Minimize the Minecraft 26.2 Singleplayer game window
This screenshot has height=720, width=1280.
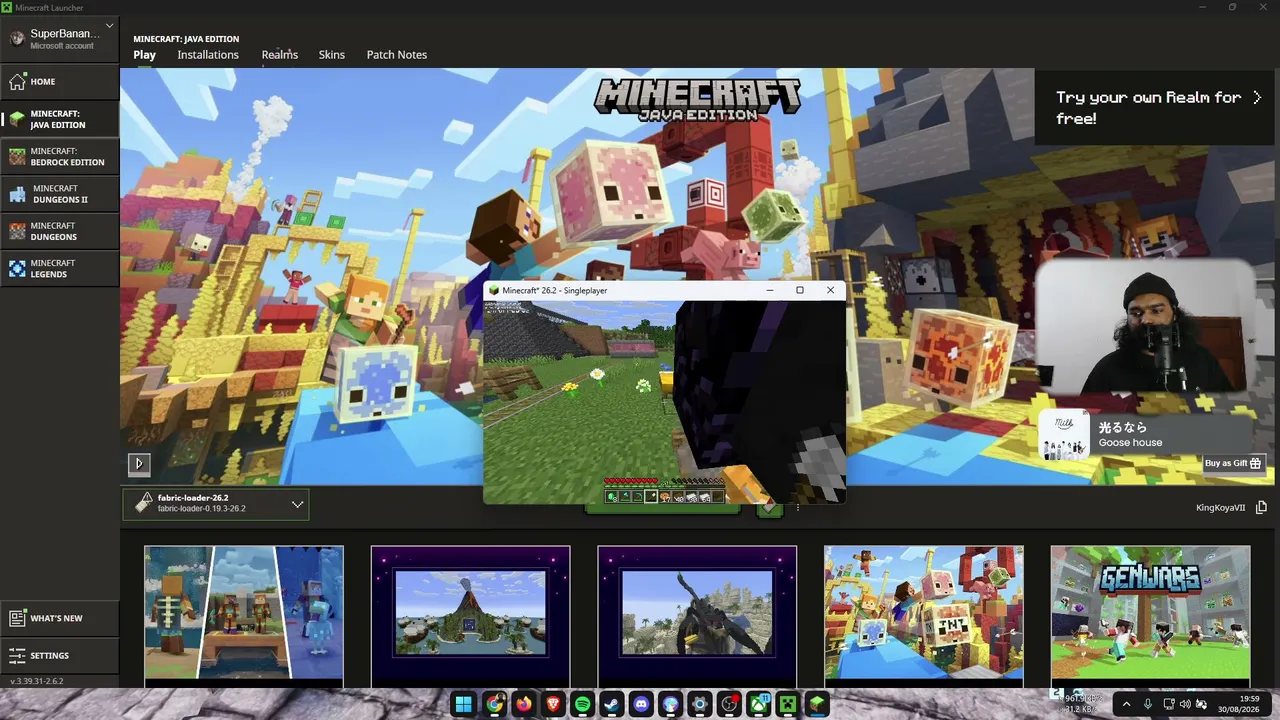[x=770, y=290]
